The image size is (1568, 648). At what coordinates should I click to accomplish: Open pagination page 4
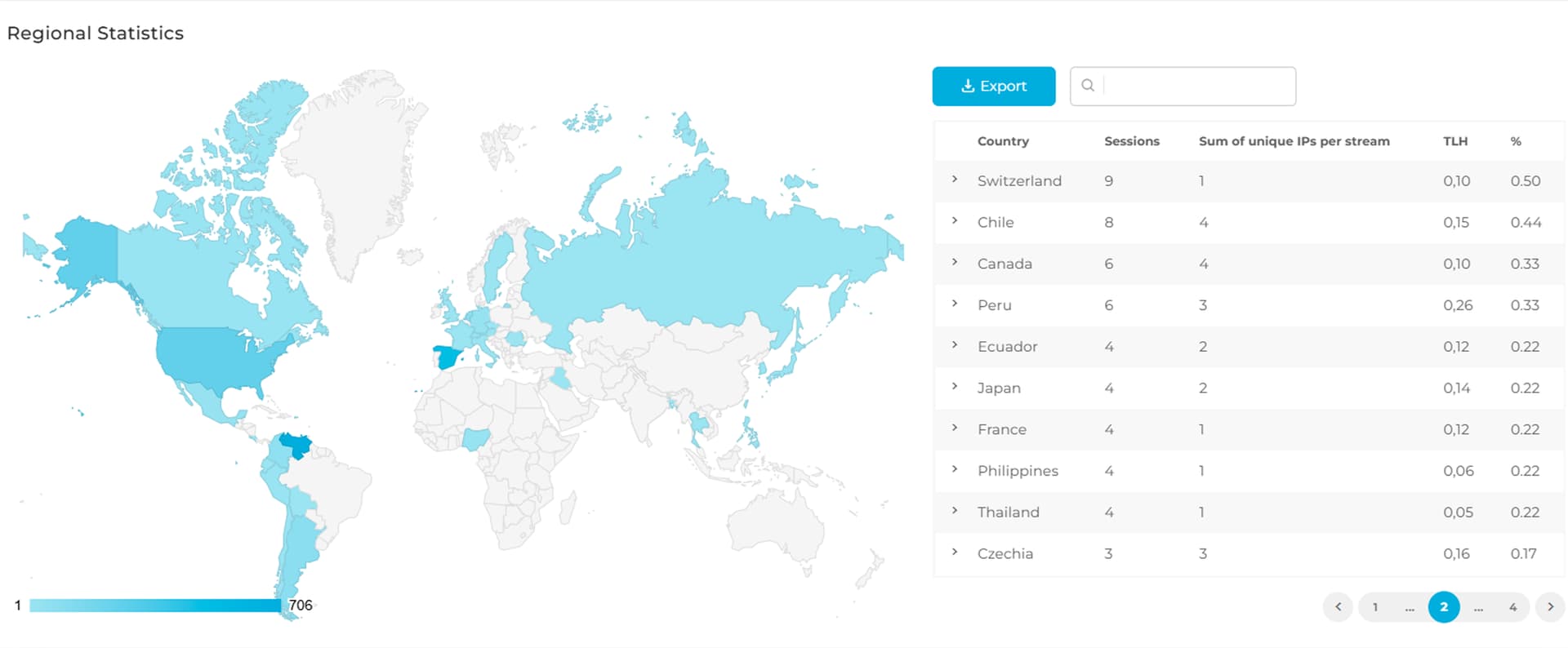point(1512,607)
